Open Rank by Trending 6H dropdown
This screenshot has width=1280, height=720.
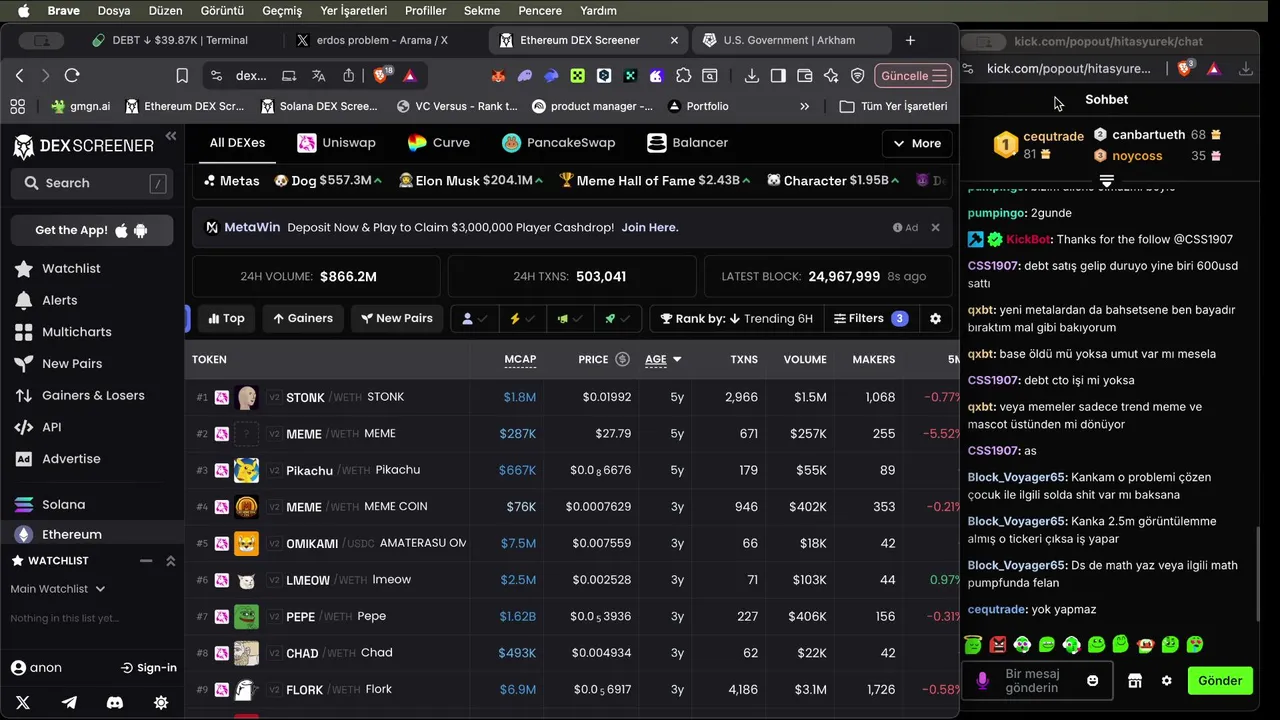point(736,319)
